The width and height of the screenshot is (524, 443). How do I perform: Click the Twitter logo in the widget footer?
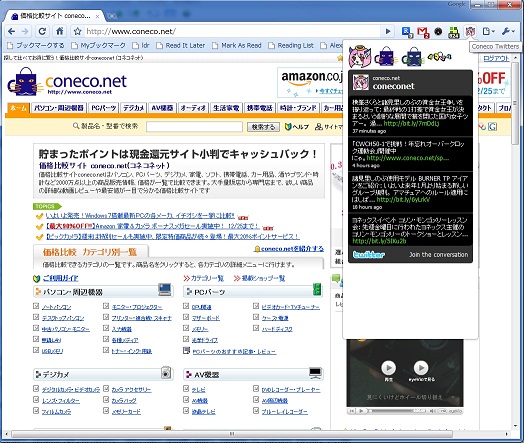click(369, 255)
